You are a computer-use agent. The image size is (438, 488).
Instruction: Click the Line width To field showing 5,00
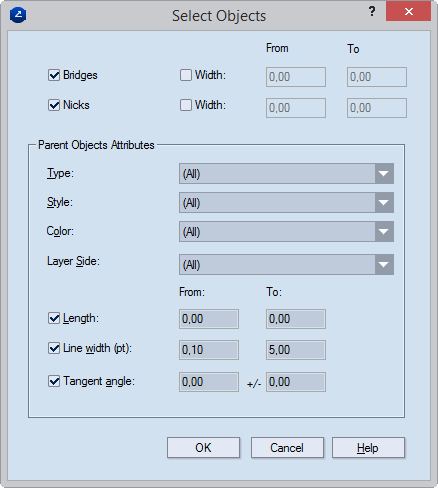click(x=296, y=350)
